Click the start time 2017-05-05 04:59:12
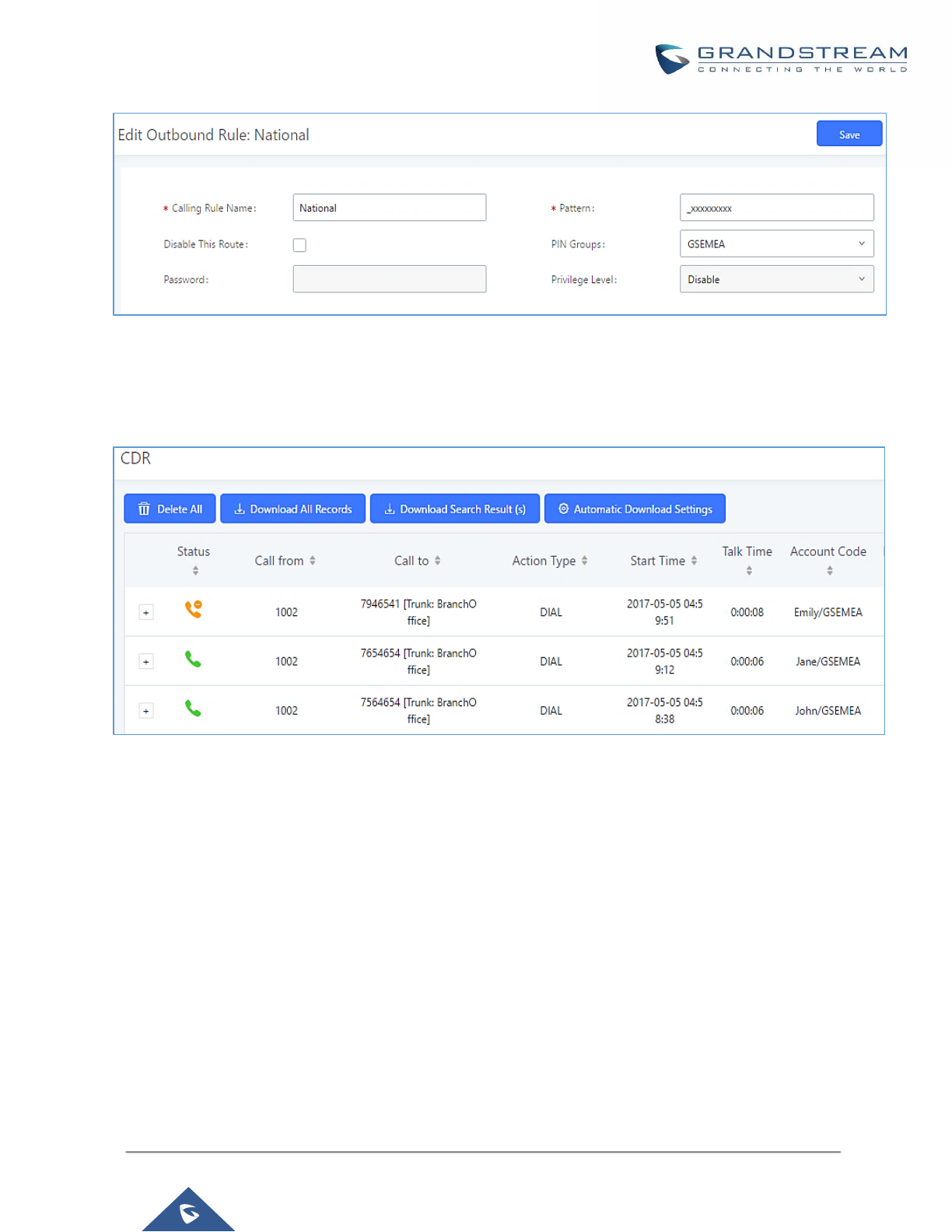 664,661
